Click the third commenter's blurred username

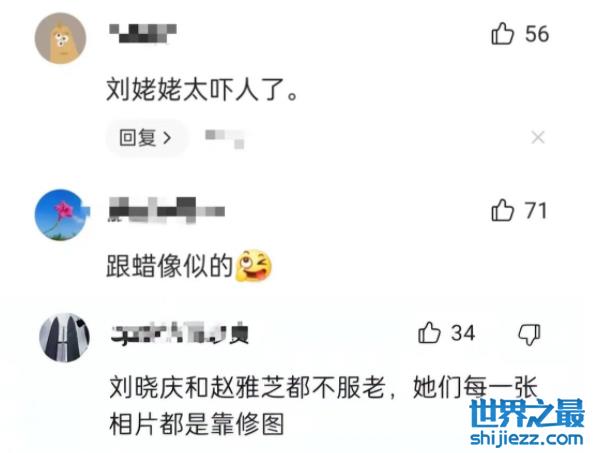click(180, 333)
